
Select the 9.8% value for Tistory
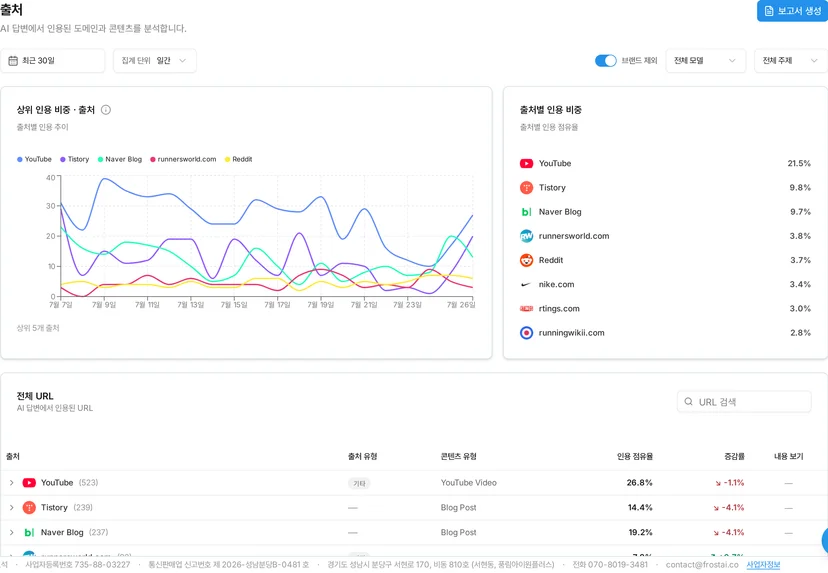point(800,187)
